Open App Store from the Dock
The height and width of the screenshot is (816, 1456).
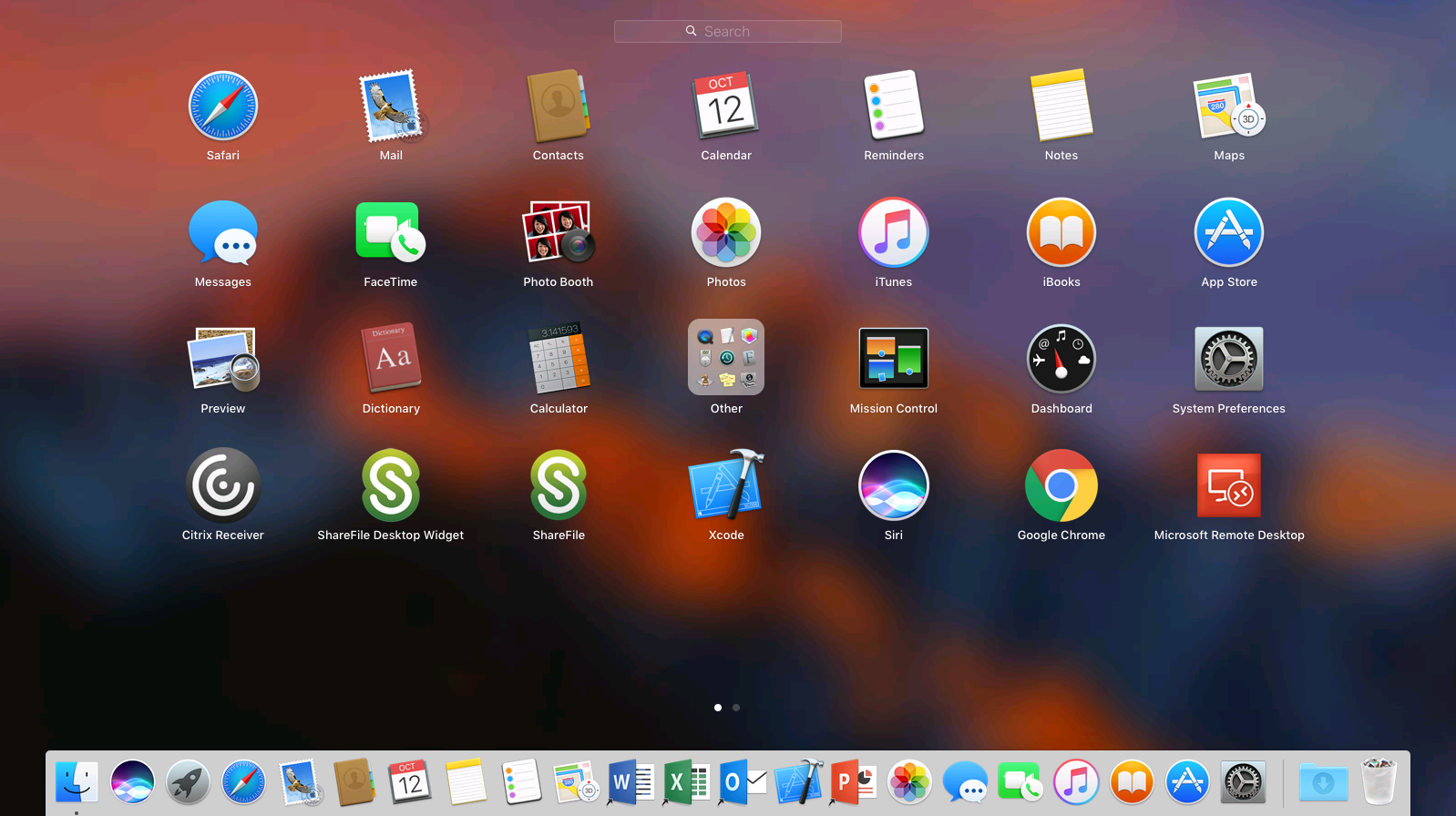[x=1188, y=782]
